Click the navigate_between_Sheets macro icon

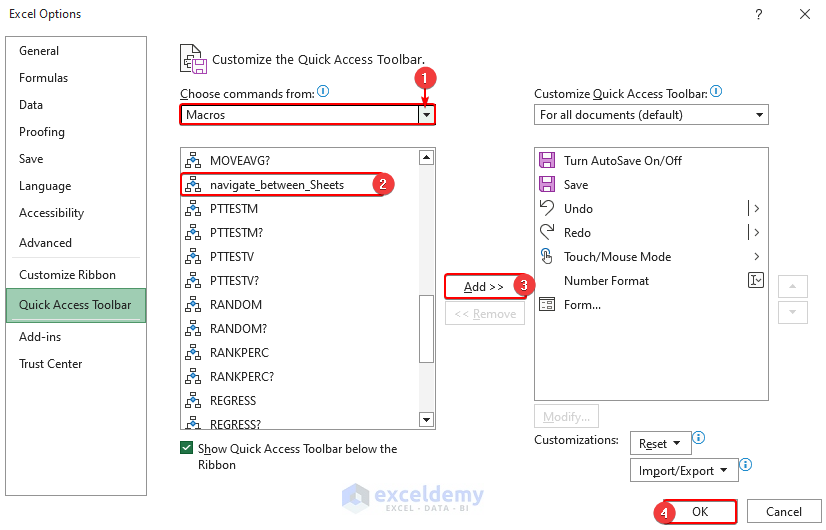click(193, 184)
